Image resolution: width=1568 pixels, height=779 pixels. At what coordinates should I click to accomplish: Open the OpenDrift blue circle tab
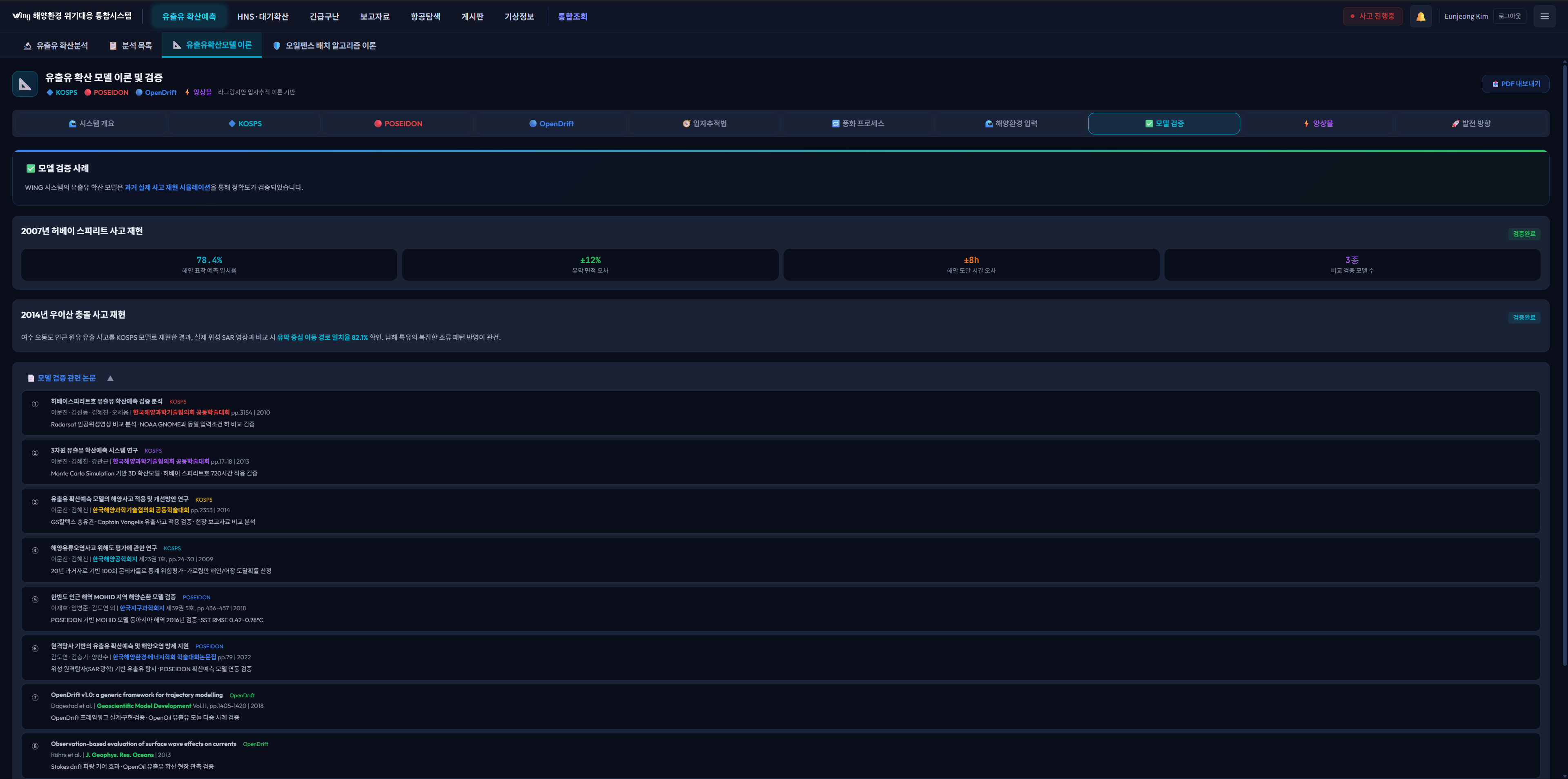[552, 124]
